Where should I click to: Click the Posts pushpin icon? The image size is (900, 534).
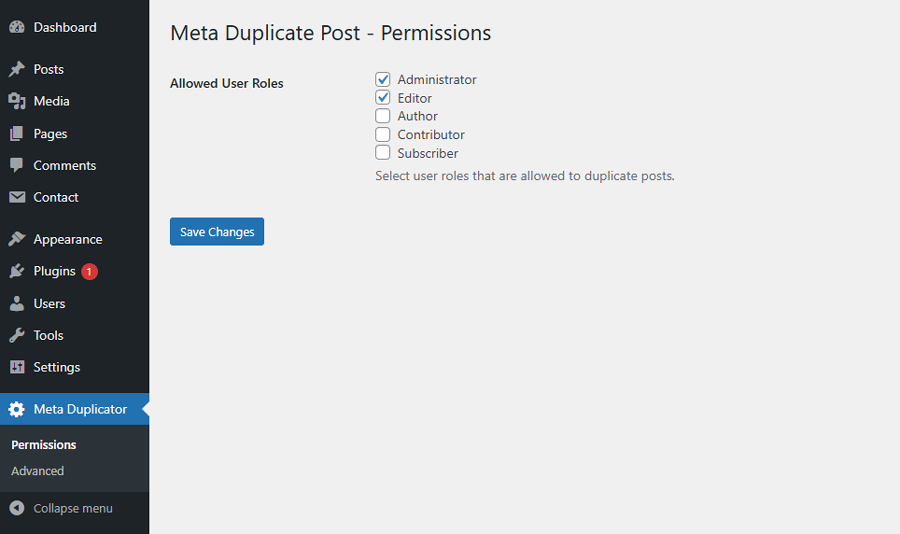point(17,69)
